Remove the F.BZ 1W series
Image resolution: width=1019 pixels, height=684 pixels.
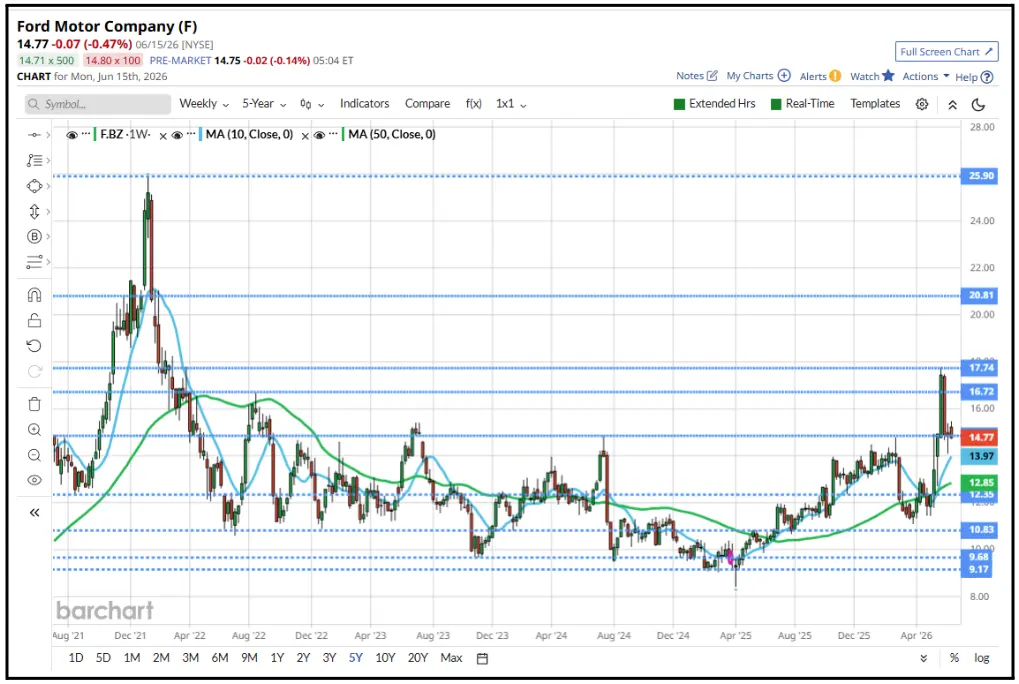coord(163,136)
